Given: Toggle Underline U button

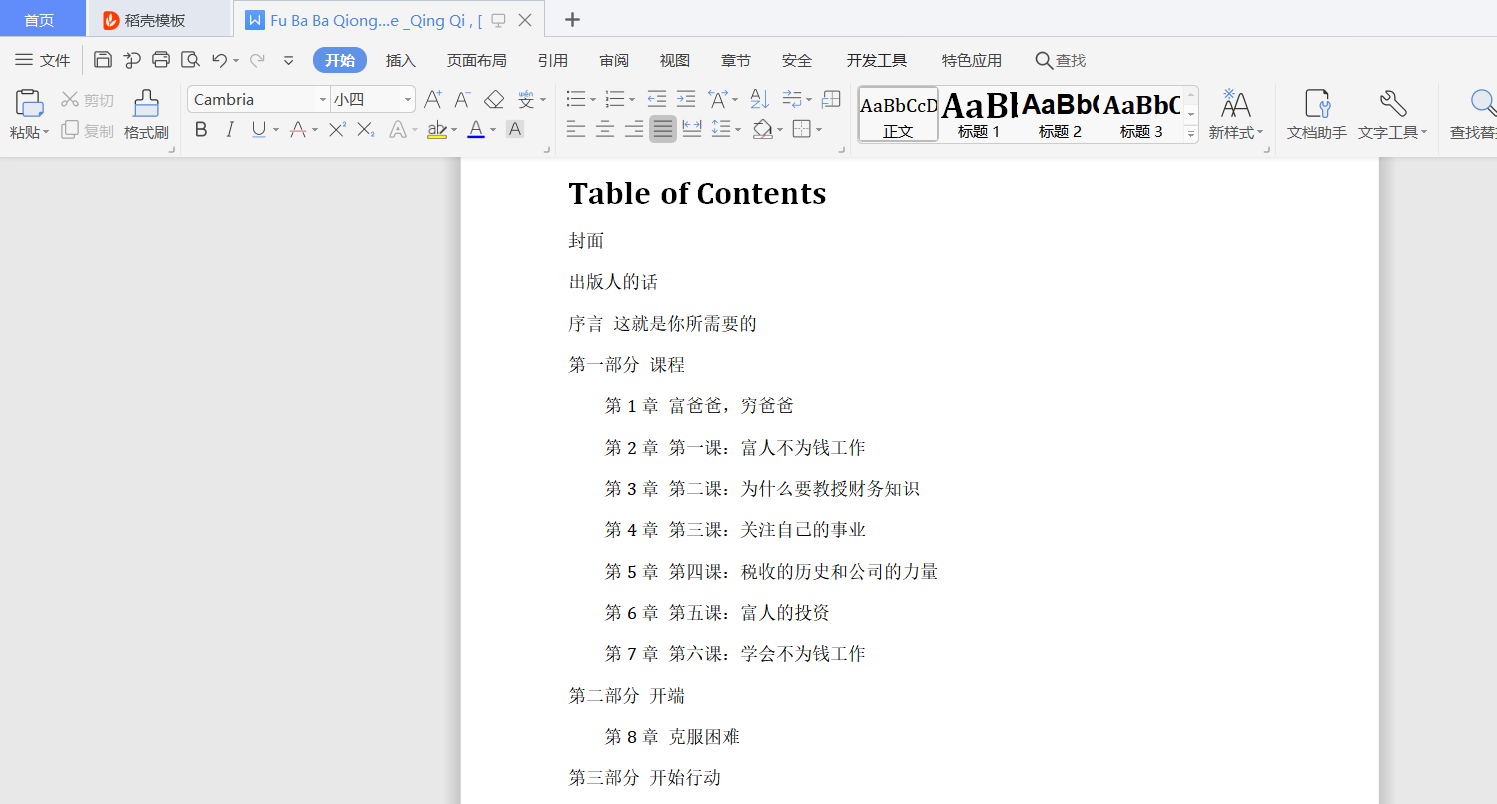Looking at the screenshot, I should (259, 129).
